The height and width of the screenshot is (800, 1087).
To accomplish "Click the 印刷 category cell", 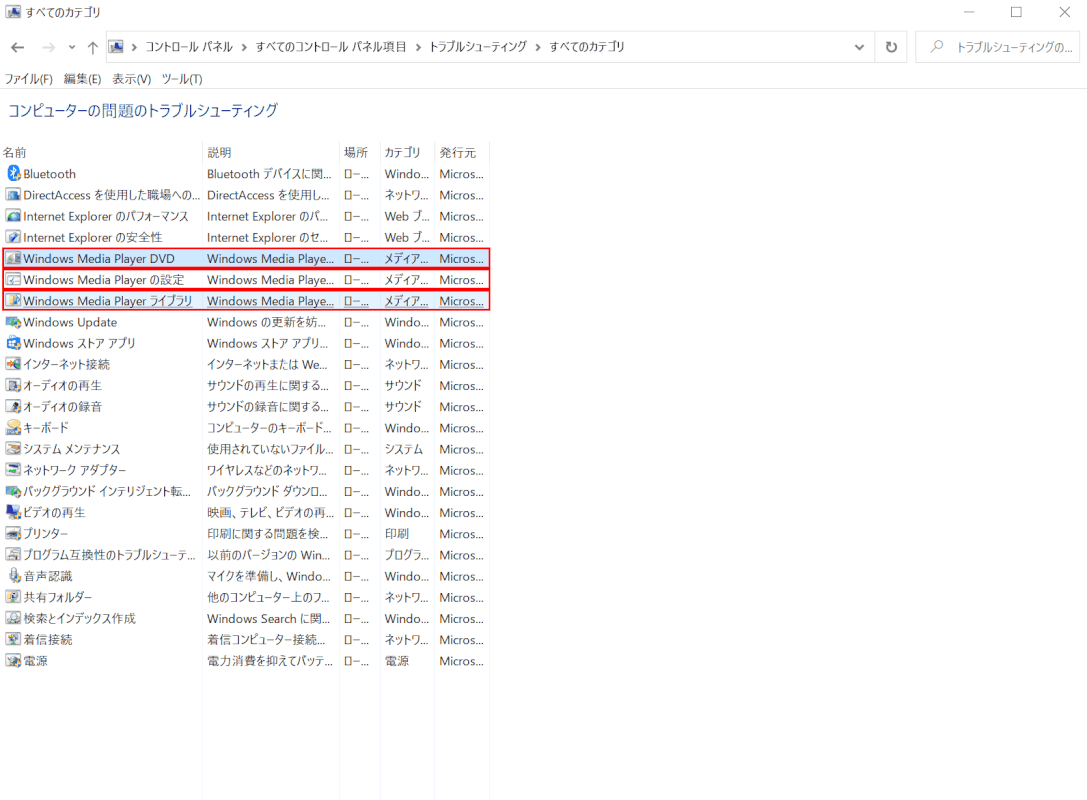I will [397, 534].
